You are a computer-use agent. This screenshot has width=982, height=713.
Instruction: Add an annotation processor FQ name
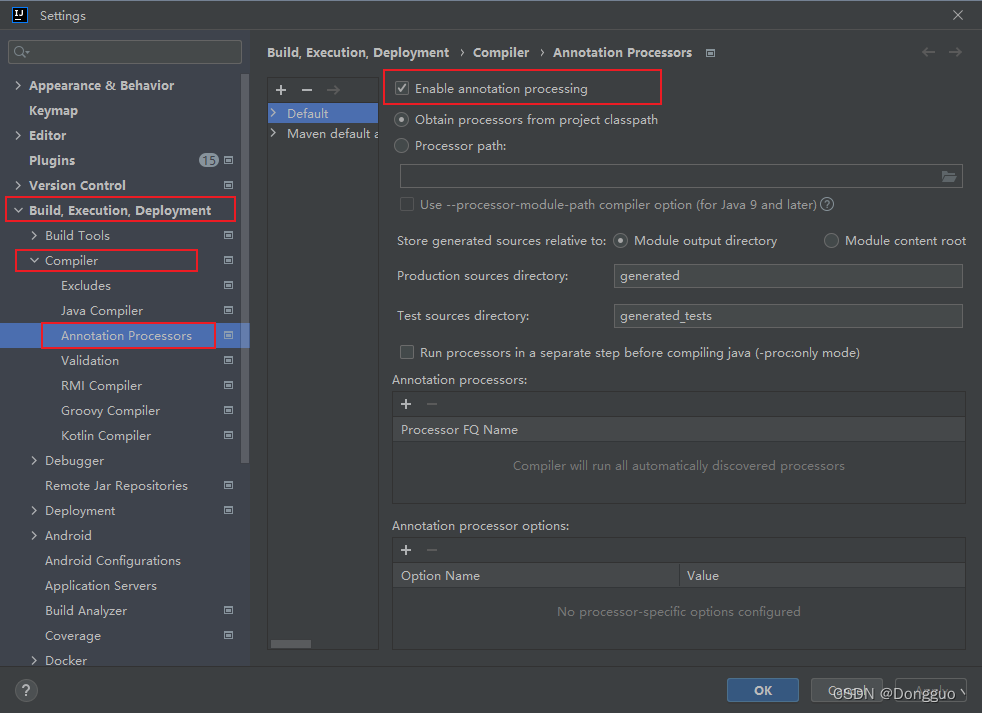(406, 404)
